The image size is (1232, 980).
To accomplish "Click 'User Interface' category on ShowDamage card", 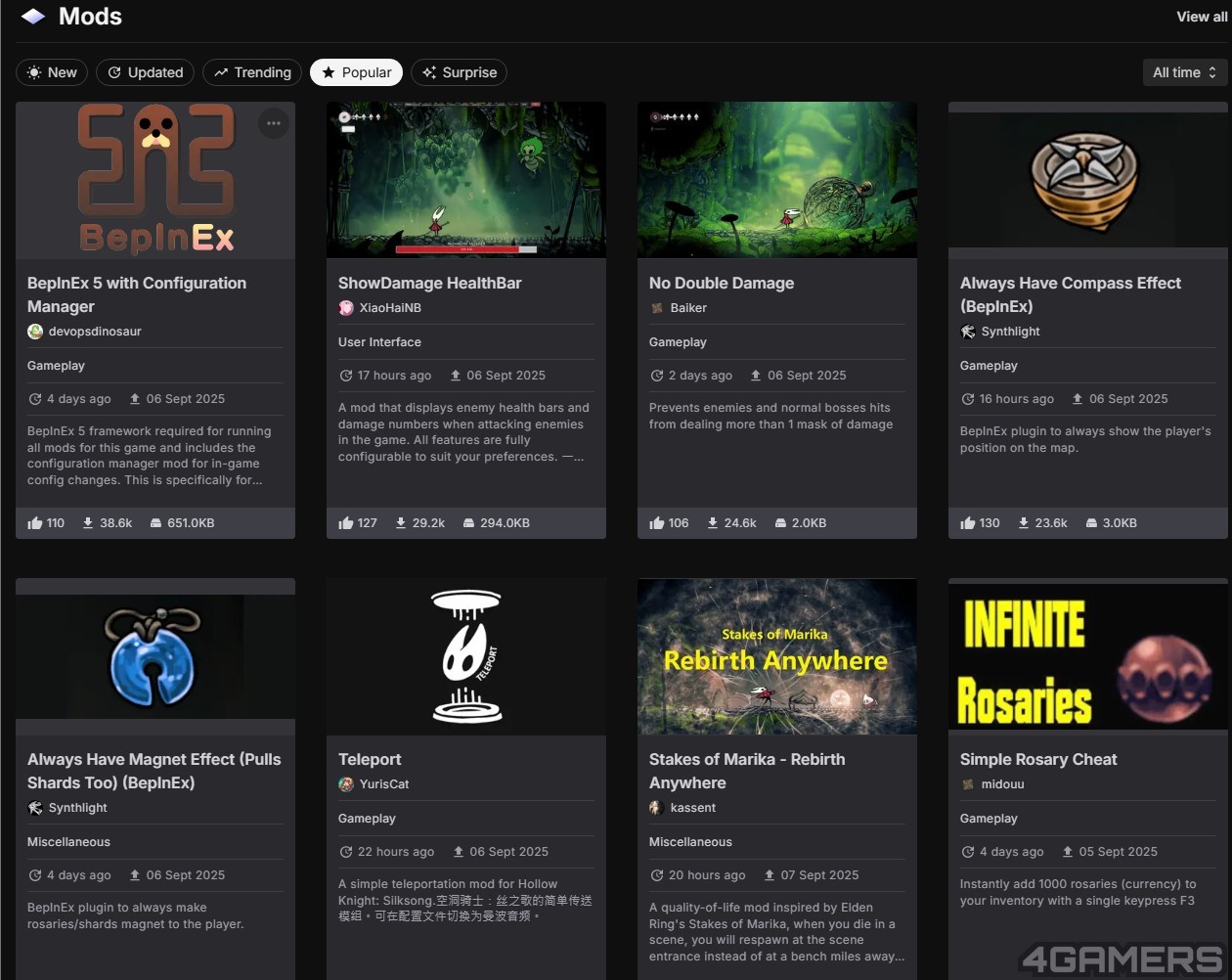I will 379,342.
